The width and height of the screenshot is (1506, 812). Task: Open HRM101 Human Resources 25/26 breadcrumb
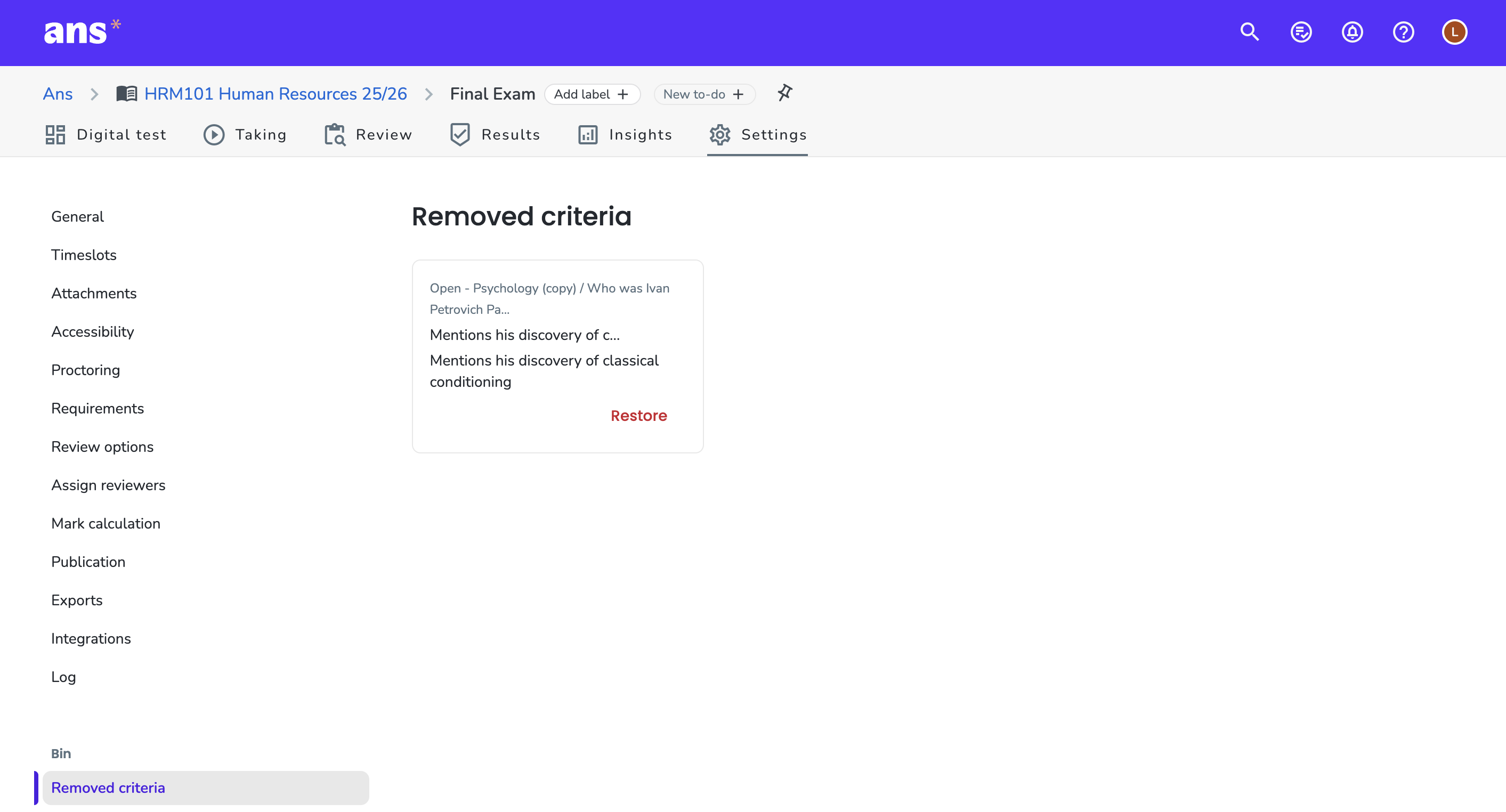(276, 94)
